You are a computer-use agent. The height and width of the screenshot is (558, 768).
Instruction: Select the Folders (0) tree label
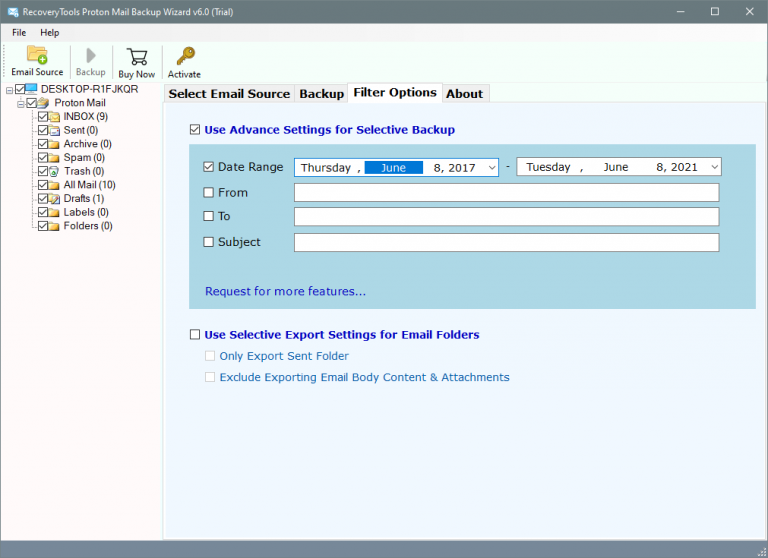tap(88, 226)
